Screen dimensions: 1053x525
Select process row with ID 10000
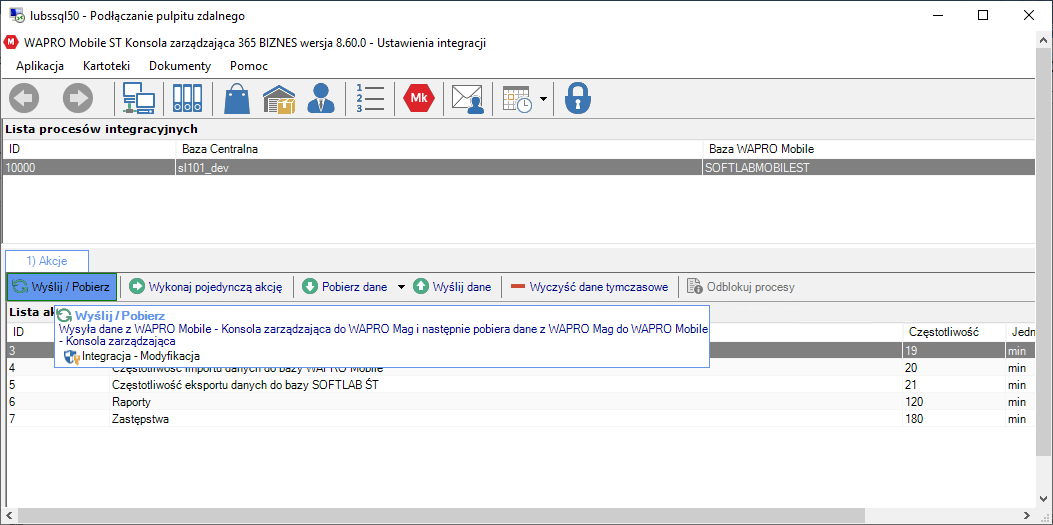coord(521,168)
